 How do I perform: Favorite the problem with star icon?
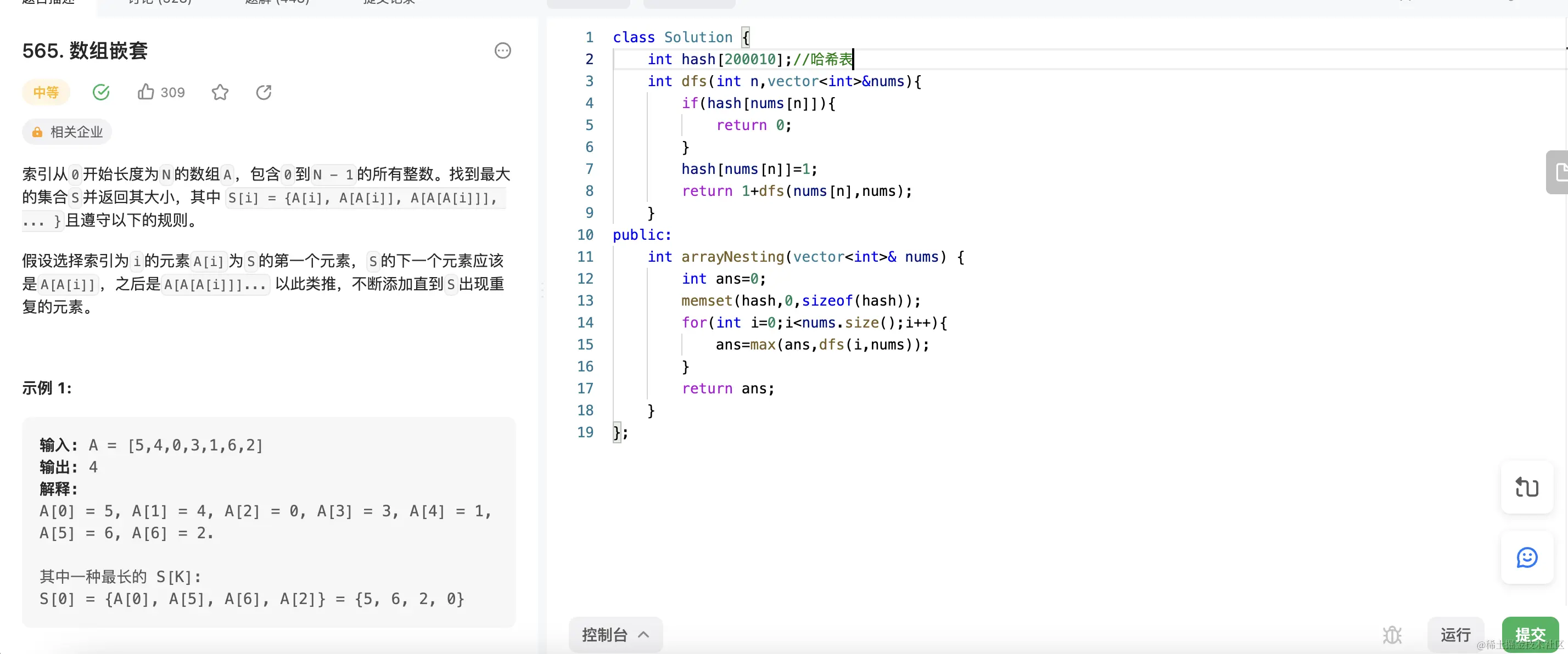coord(220,93)
